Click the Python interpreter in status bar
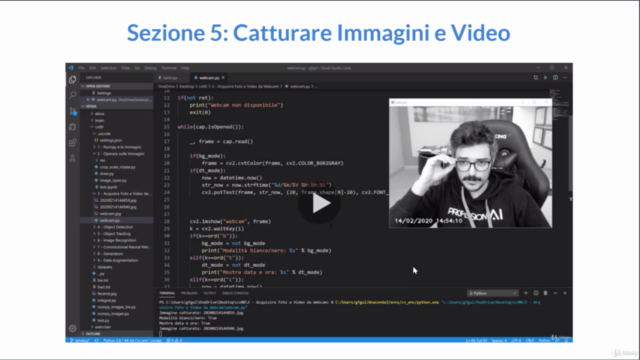Image resolution: width=640 pixels, height=360 pixels. (x=132, y=340)
